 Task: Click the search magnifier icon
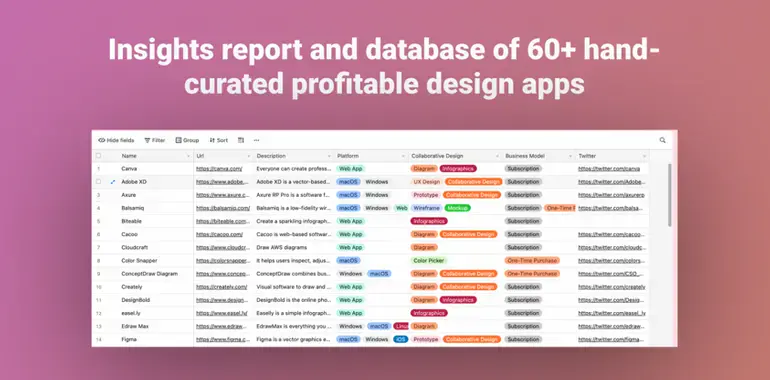(662, 140)
